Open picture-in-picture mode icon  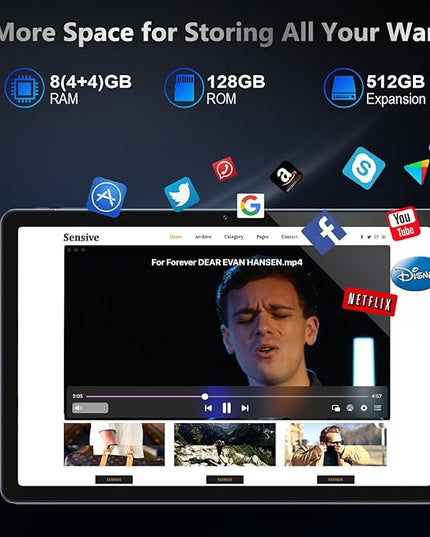(336, 408)
